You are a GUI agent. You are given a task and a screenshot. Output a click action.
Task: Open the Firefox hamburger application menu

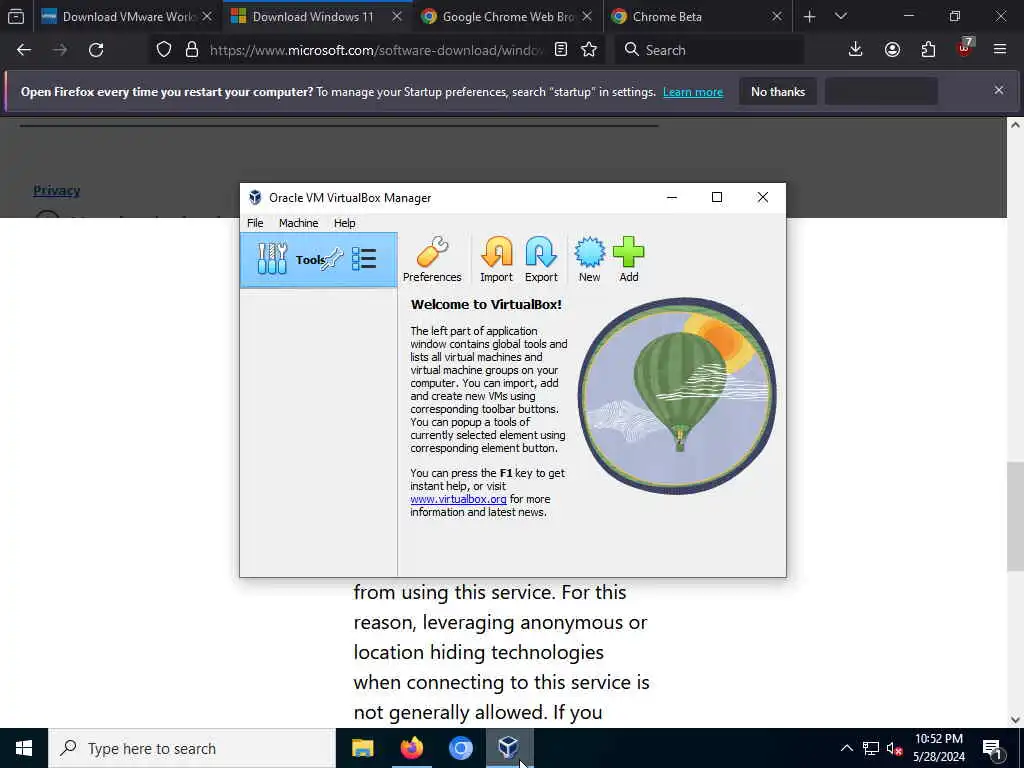click(x=1000, y=50)
